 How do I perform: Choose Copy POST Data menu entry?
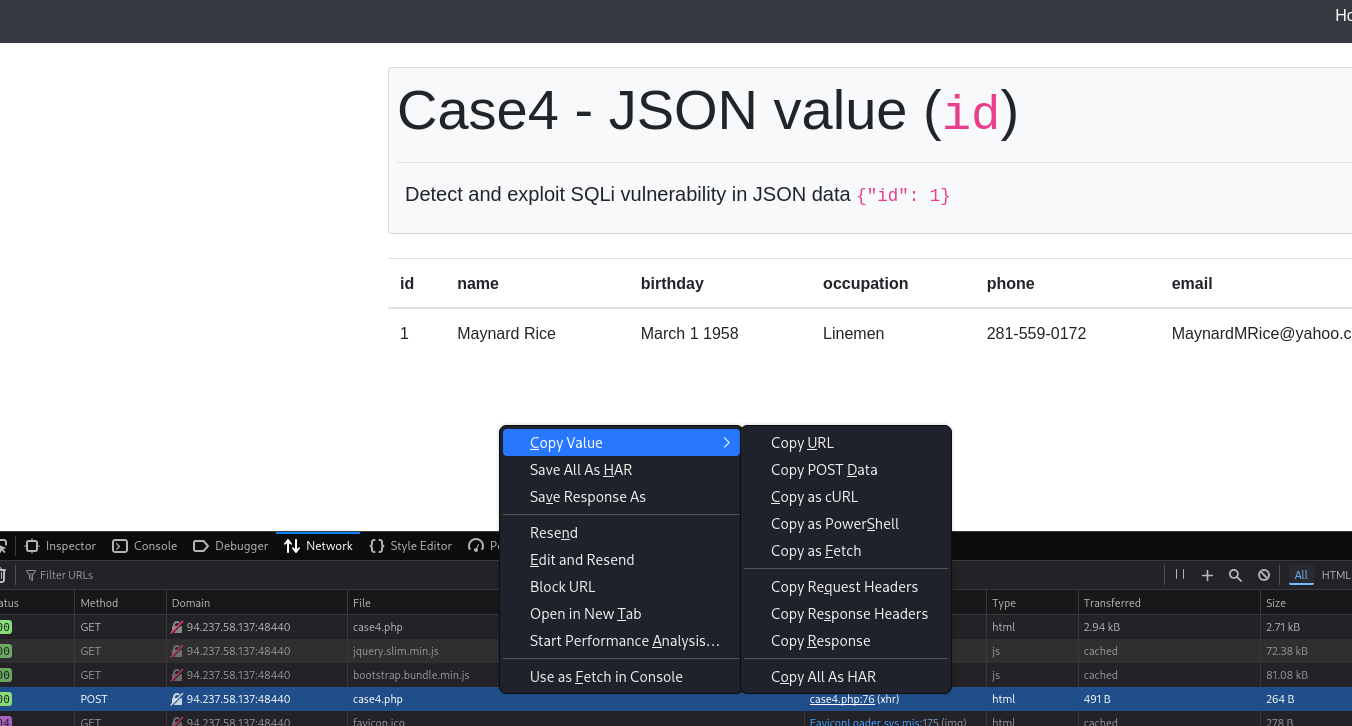824,470
